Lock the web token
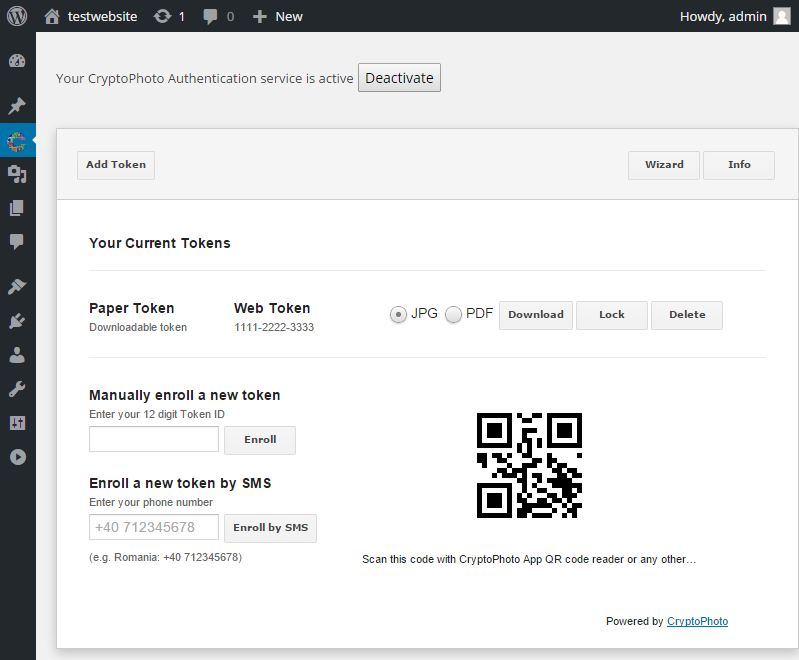Viewport: 799px width, 660px height. (611, 315)
